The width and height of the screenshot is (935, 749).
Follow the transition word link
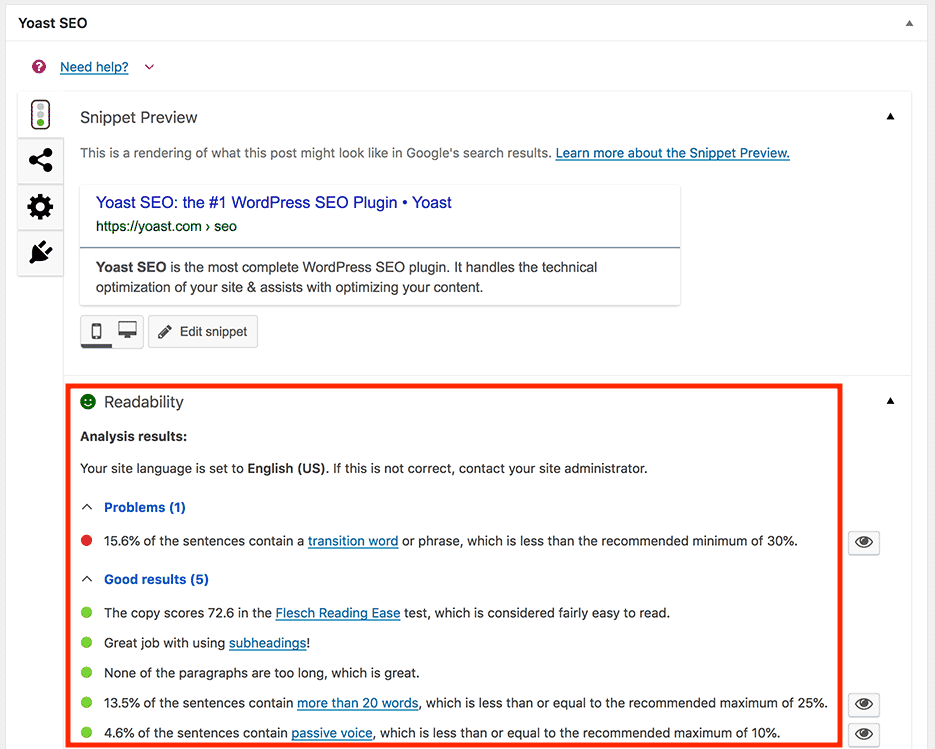(353, 541)
